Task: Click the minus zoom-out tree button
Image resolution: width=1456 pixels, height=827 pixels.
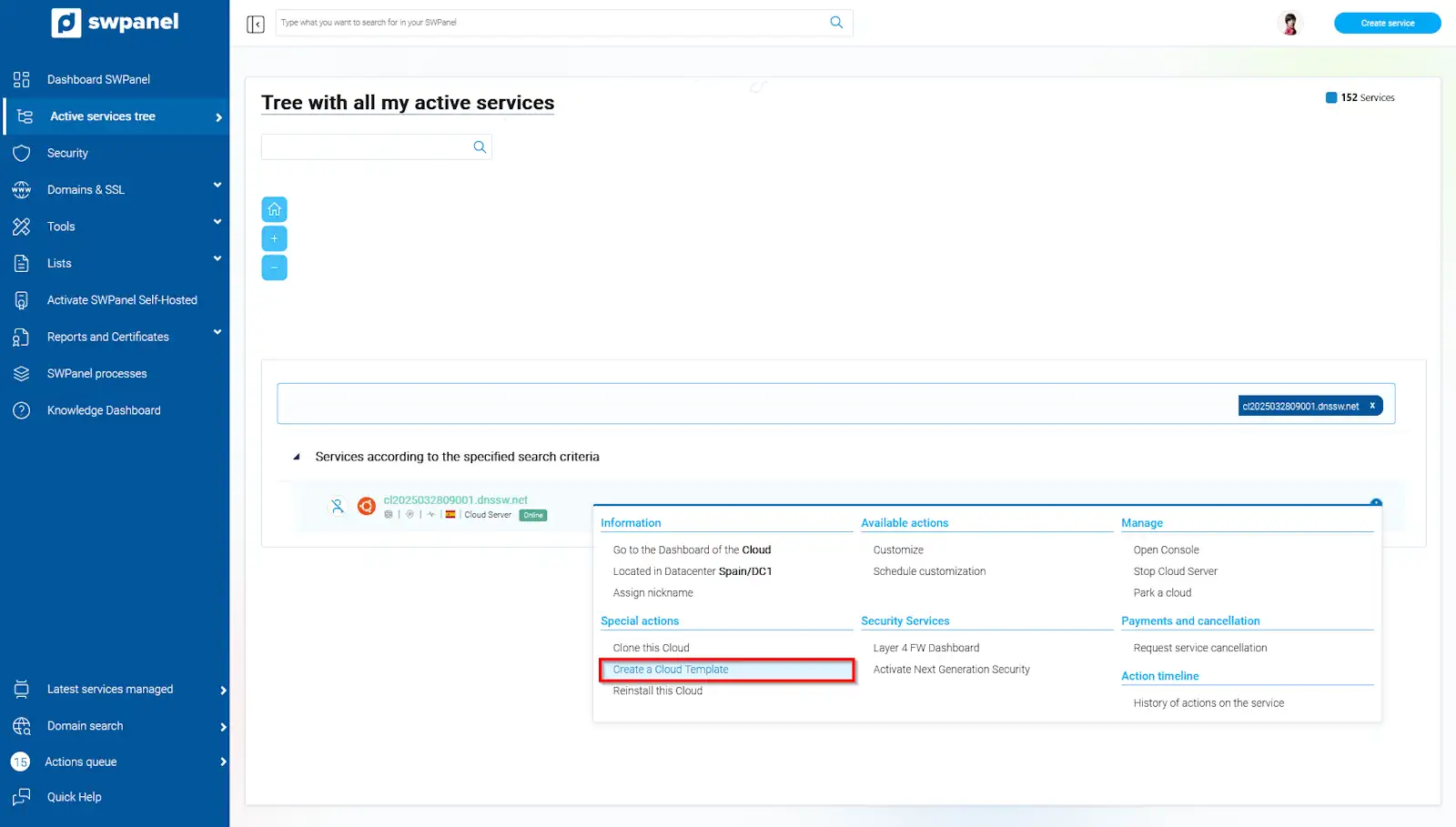Action: coord(274,267)
